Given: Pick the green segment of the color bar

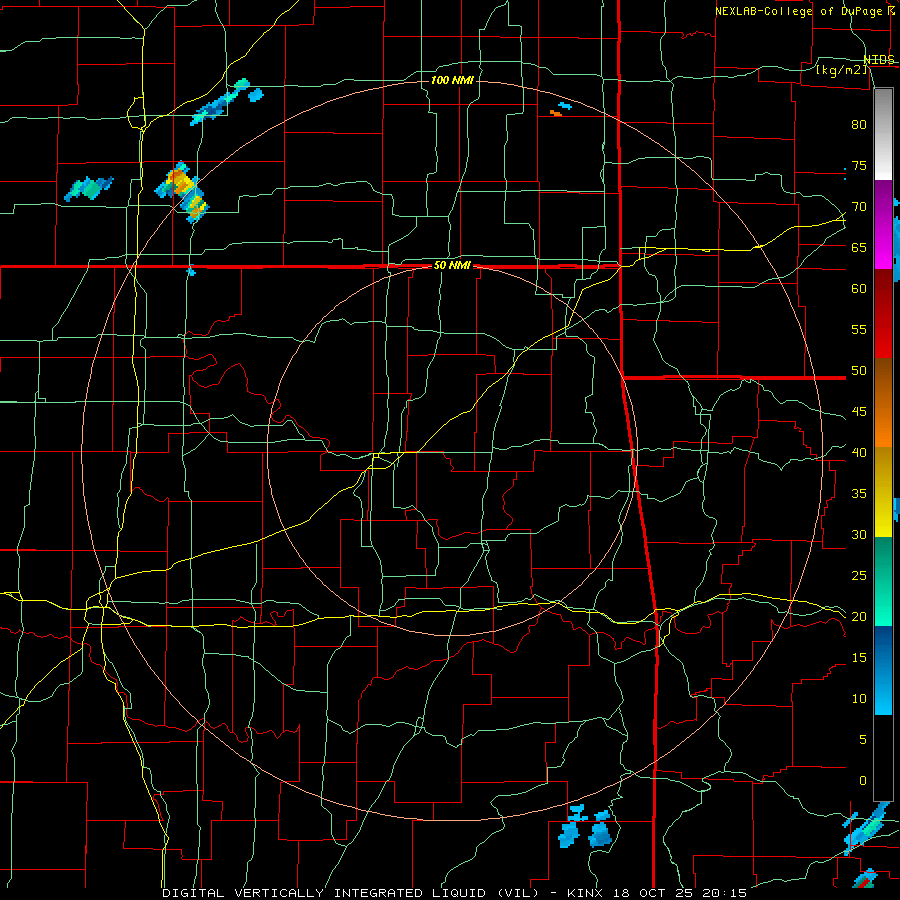Looking at the screenshot, I should click(883, 581).
